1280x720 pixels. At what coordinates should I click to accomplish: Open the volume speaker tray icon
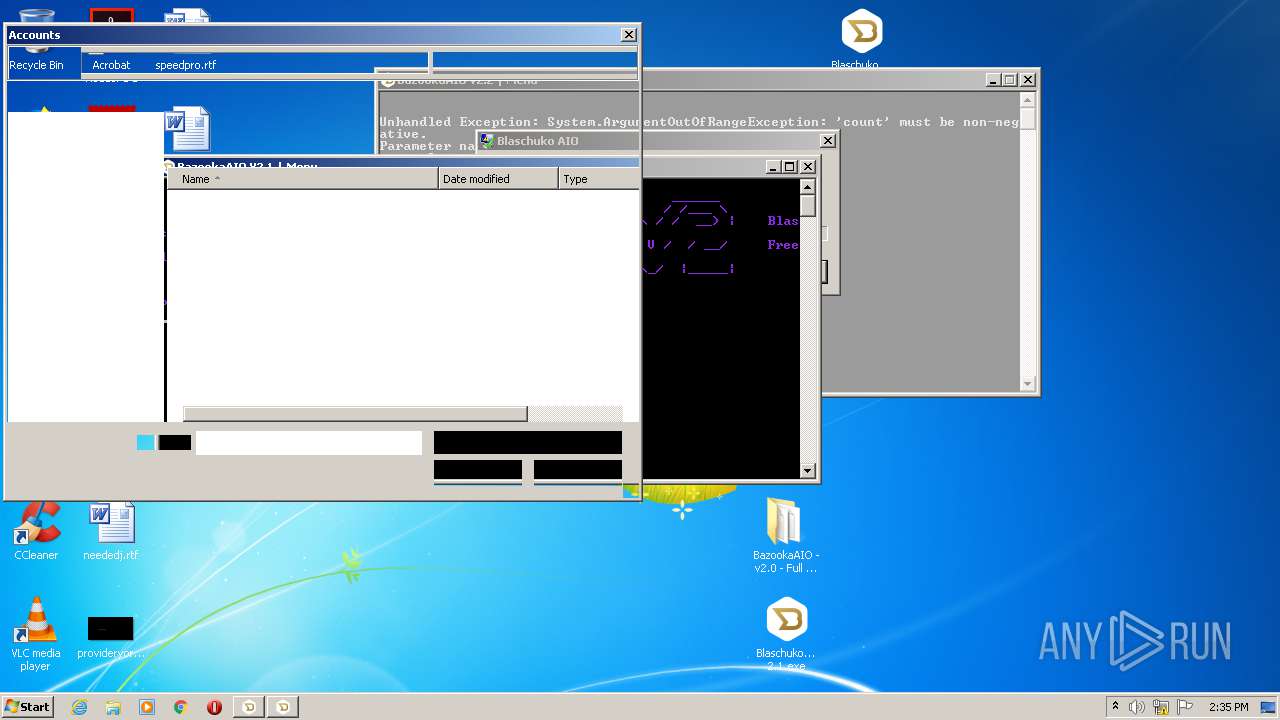(1137, 707)
